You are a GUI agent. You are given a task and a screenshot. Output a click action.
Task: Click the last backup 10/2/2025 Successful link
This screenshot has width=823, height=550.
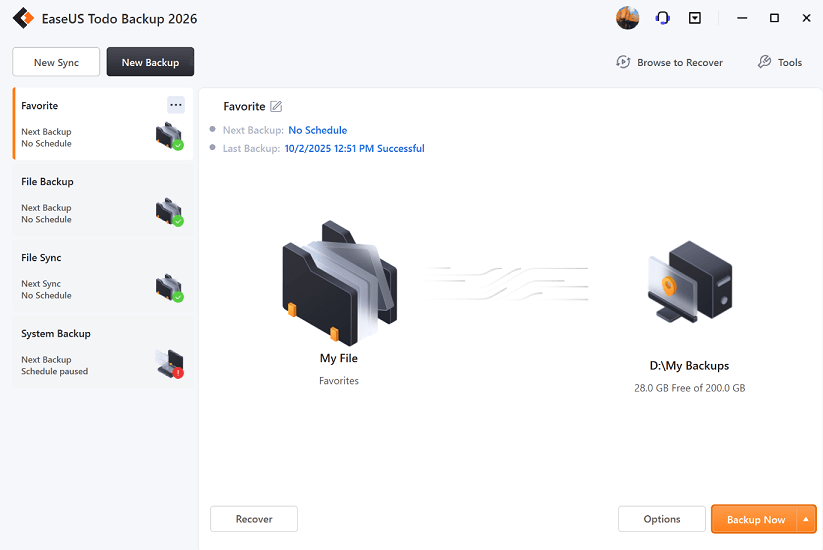[354, 149]
